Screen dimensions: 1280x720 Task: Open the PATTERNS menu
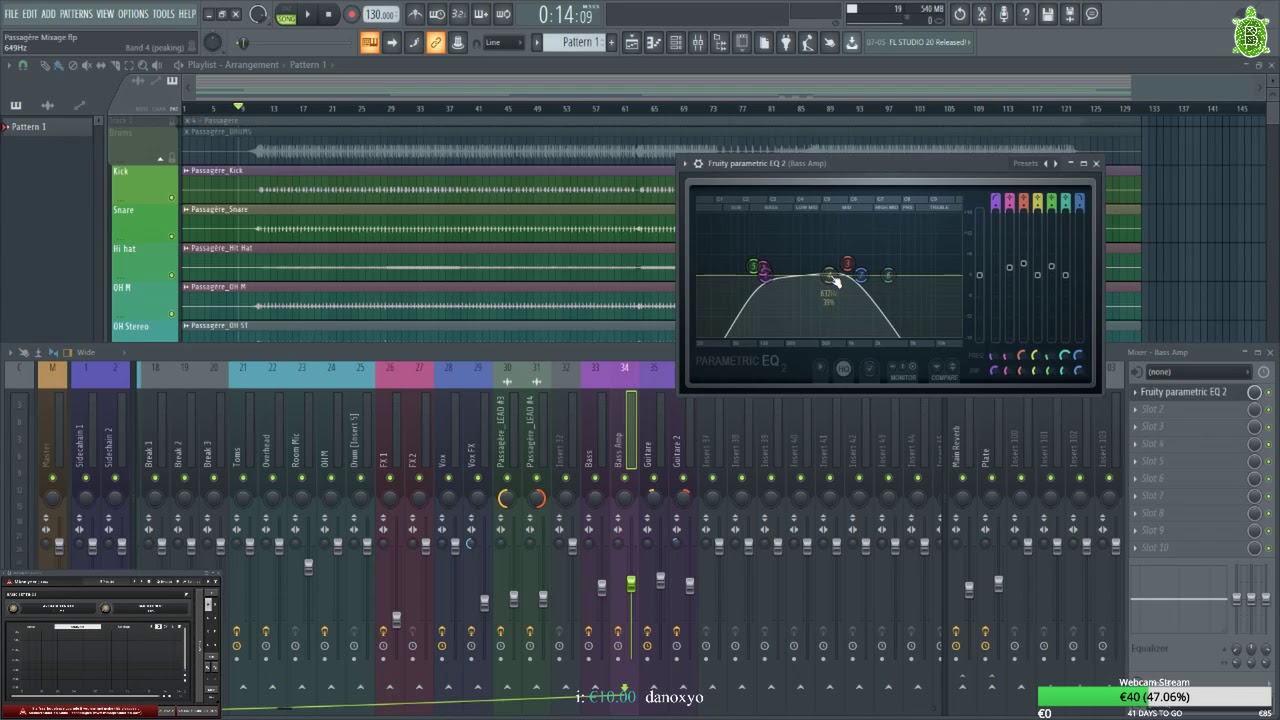pos(76,14)
